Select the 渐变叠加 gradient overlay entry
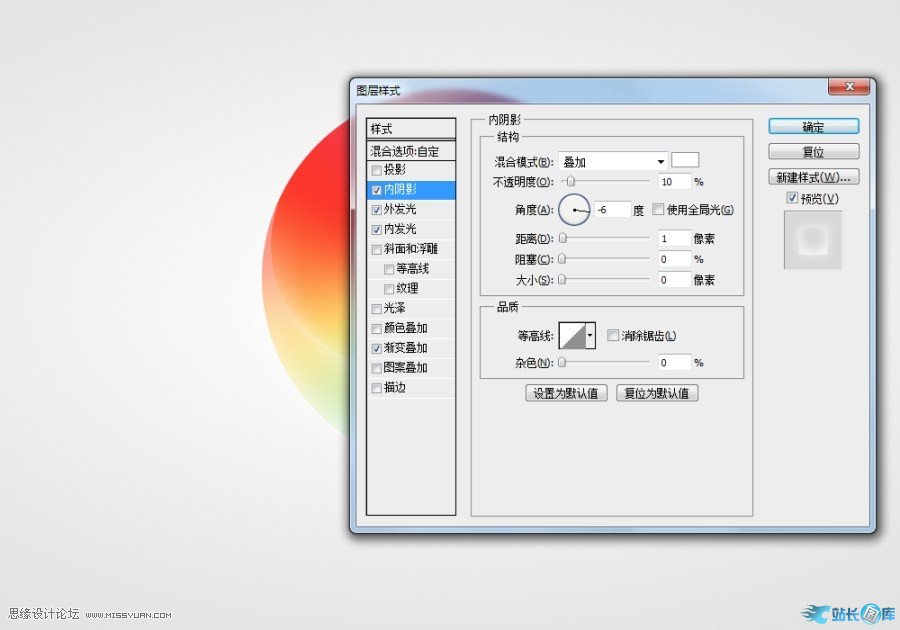This screenshot has height=630, width=900. 406,348
